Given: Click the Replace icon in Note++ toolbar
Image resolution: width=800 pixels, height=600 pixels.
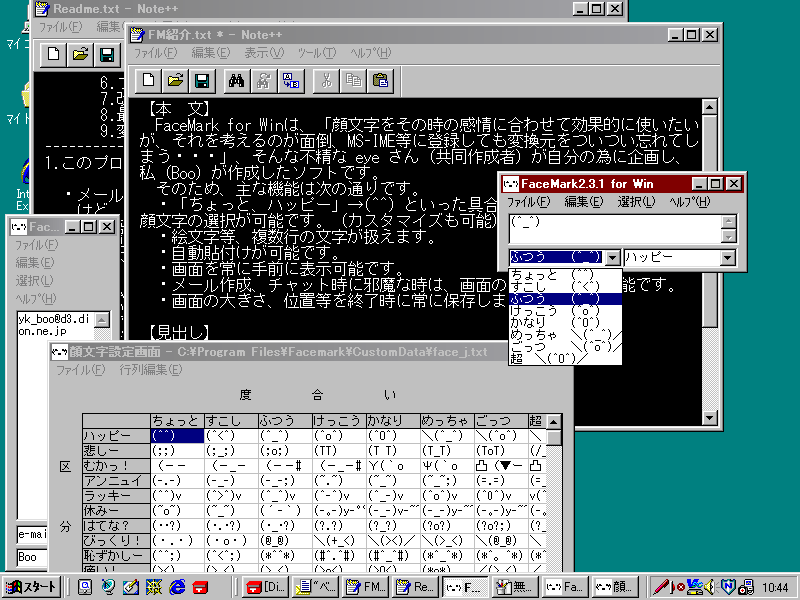Looking at the screenshot, I should pos(291,81).
